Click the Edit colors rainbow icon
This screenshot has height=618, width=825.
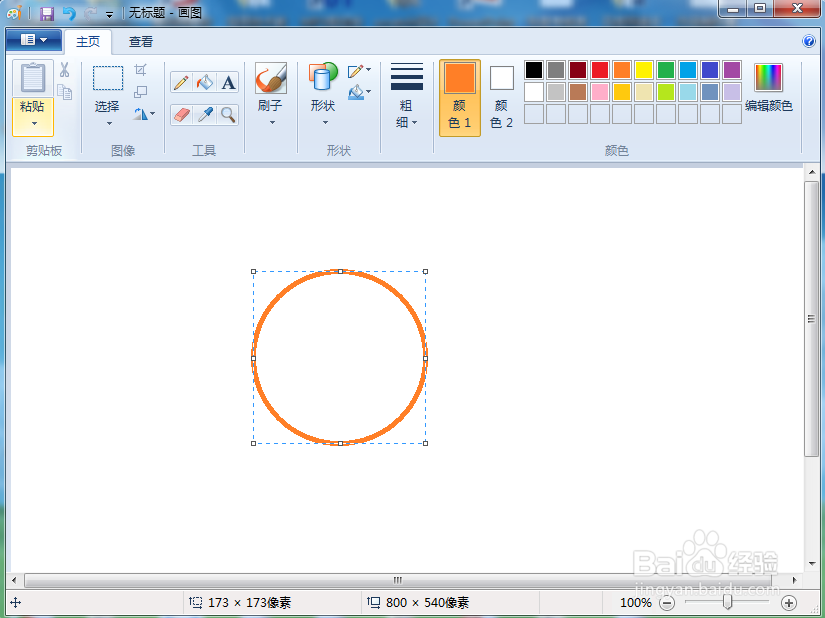tap(768, 78)
